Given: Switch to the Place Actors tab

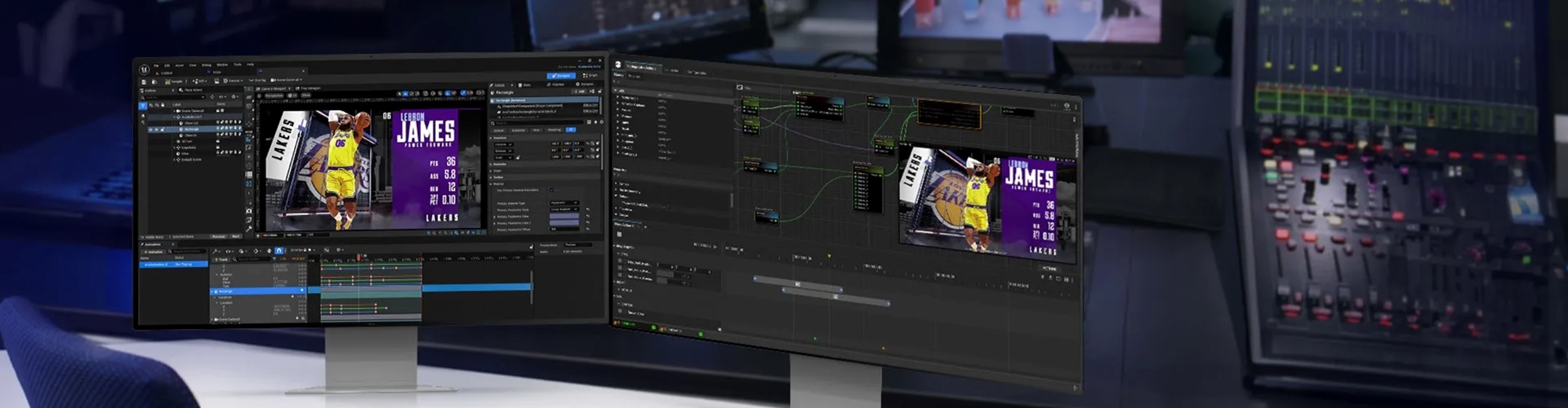Looking at the screenshot, I should point(191,90).
